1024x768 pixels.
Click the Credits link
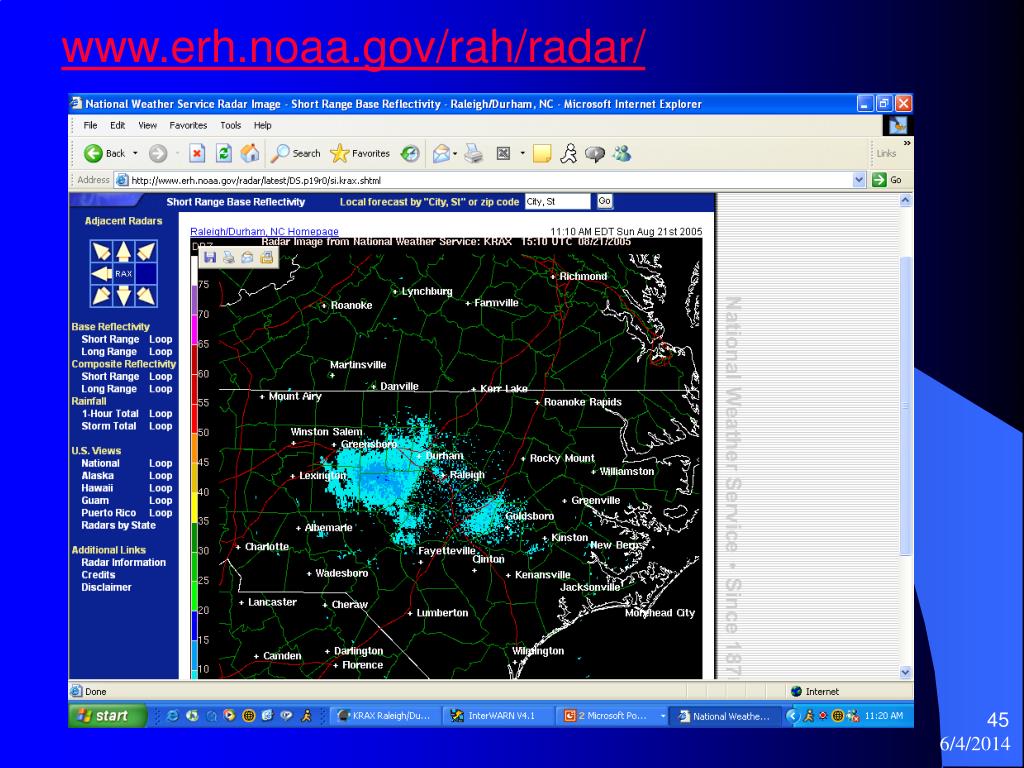click(x=98, y=575)
